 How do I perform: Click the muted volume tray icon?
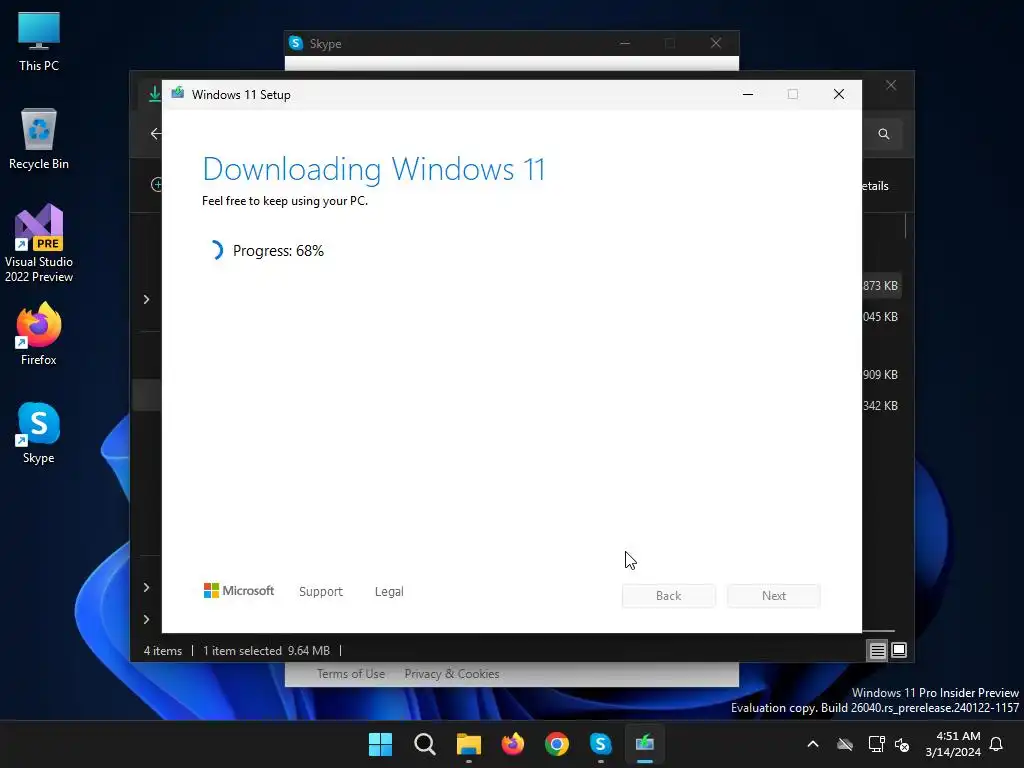902,744
